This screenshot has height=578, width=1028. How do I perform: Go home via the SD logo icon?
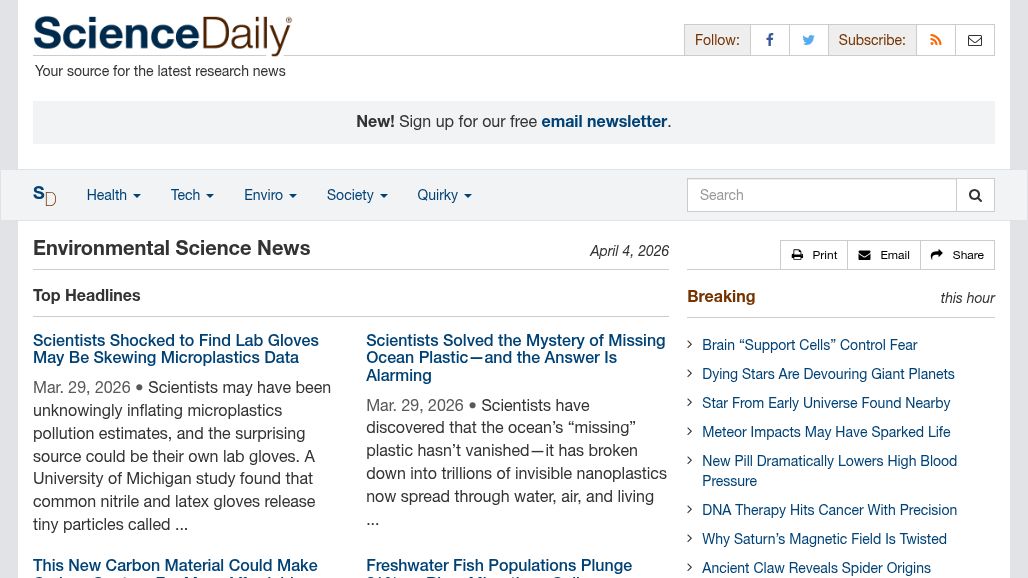tap(44, 195)
